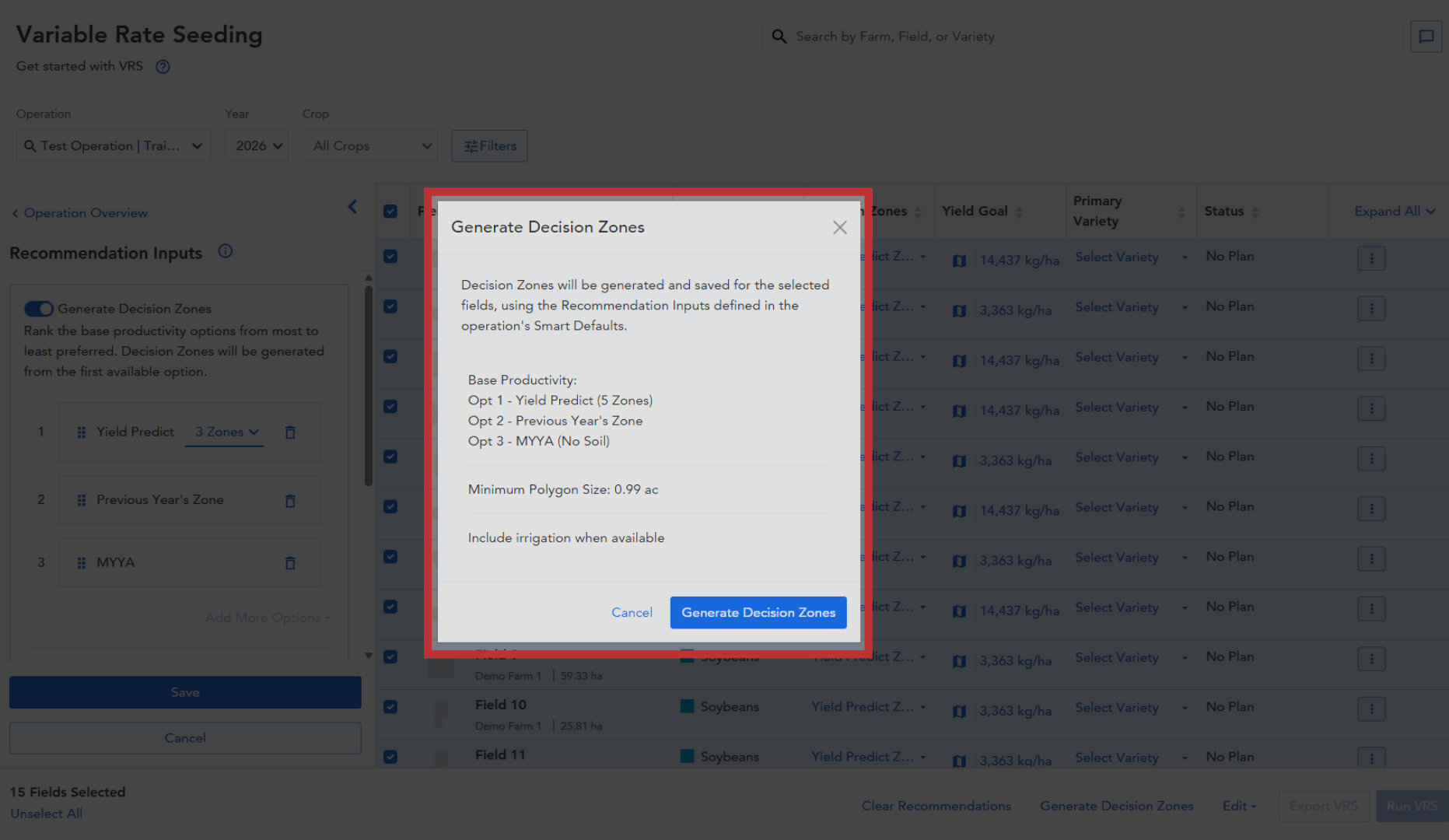The width and height of the screenshot is (1449, 840).
Task: Delete the MYYA option with trash icon
Action: [x=290, y=563]
